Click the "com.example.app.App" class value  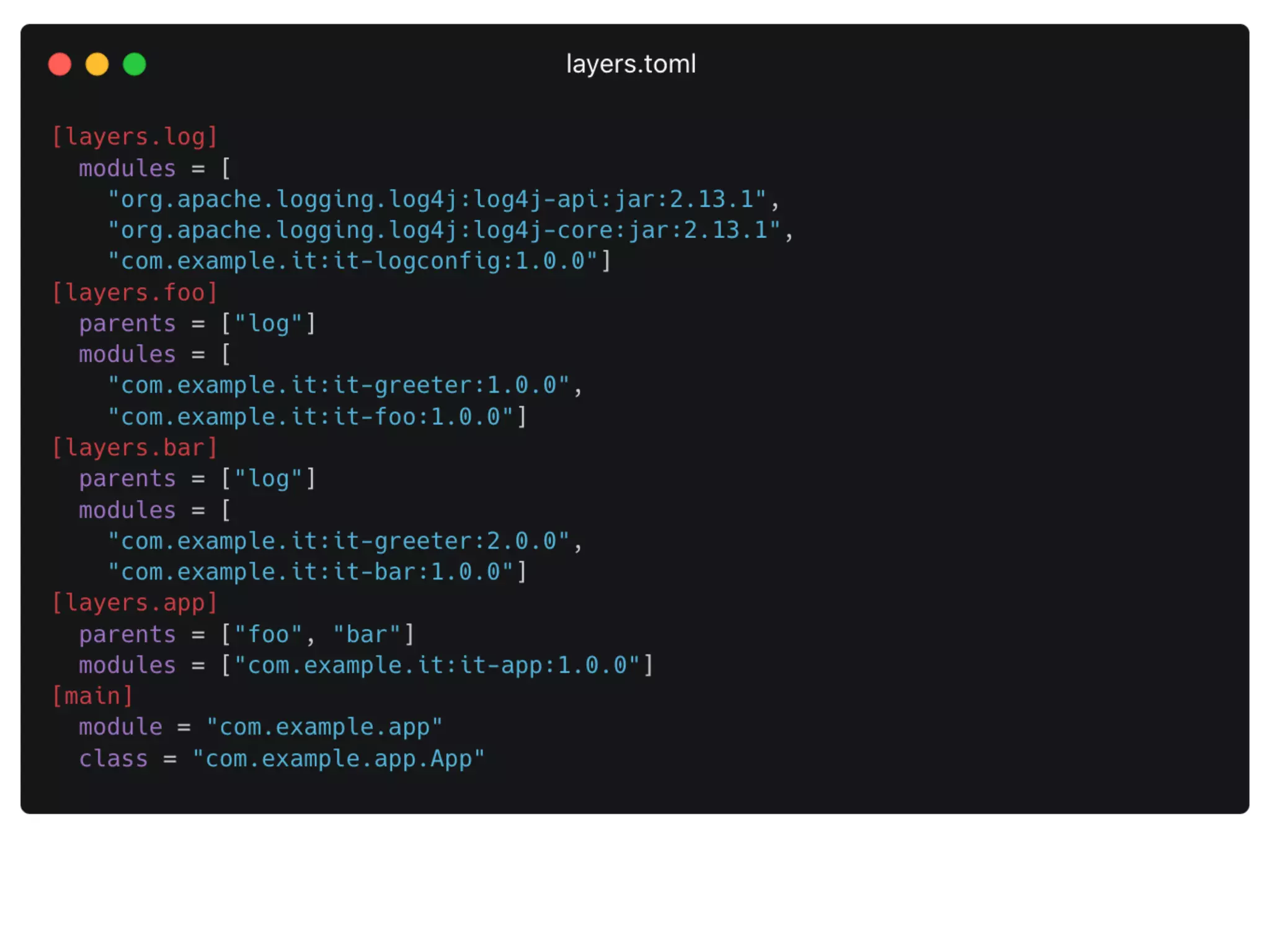click(x=339, y=759)
